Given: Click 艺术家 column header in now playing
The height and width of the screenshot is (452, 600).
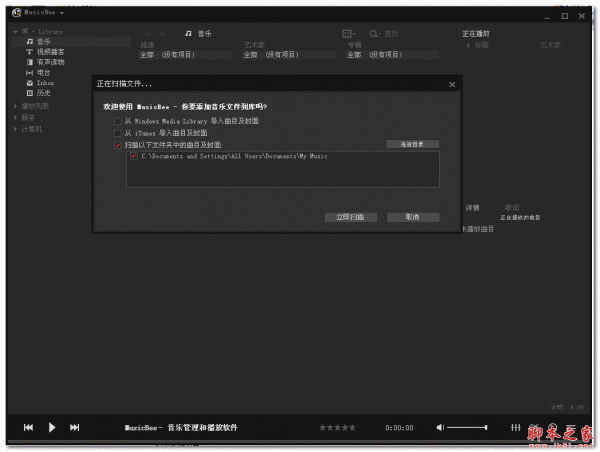Looking at the screenshot, I should pyautogui.click(x=551, y=45).
